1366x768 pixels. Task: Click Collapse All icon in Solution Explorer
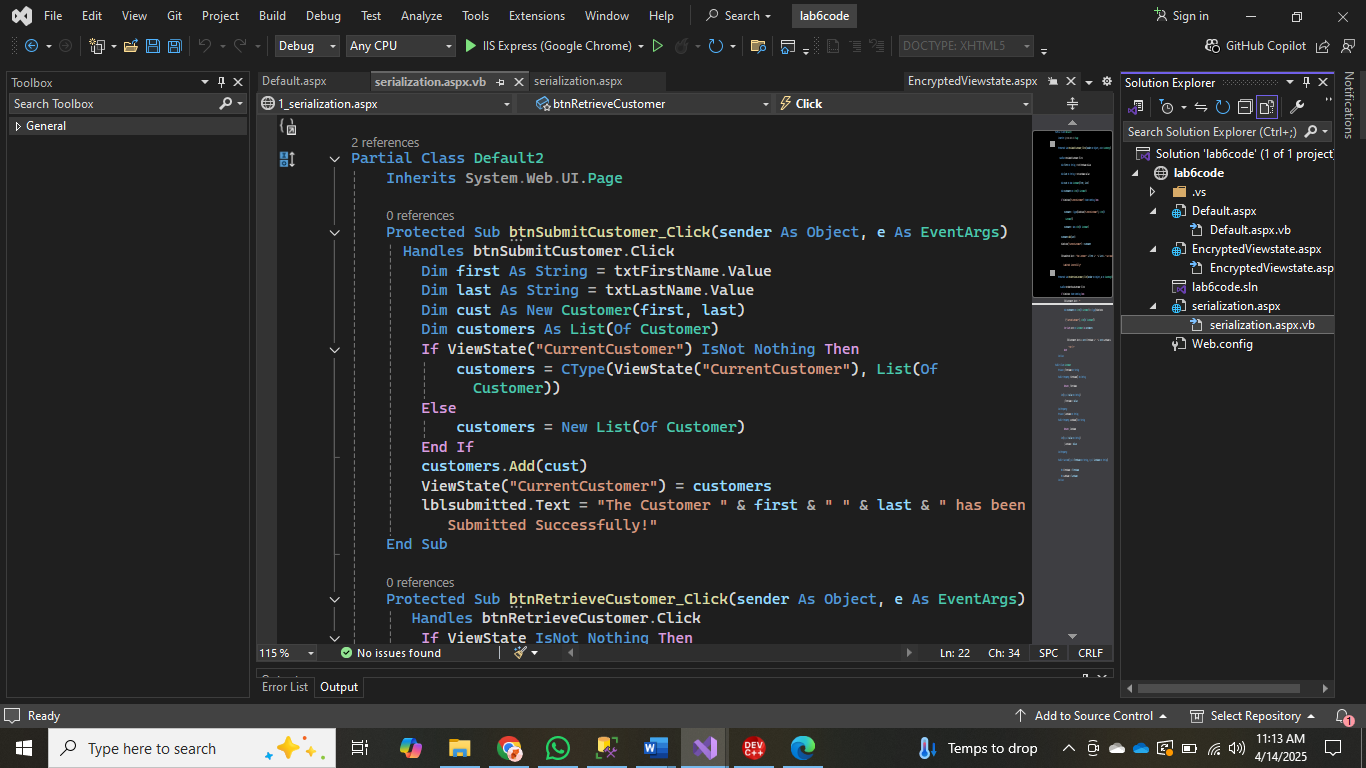click(1245, 107)
